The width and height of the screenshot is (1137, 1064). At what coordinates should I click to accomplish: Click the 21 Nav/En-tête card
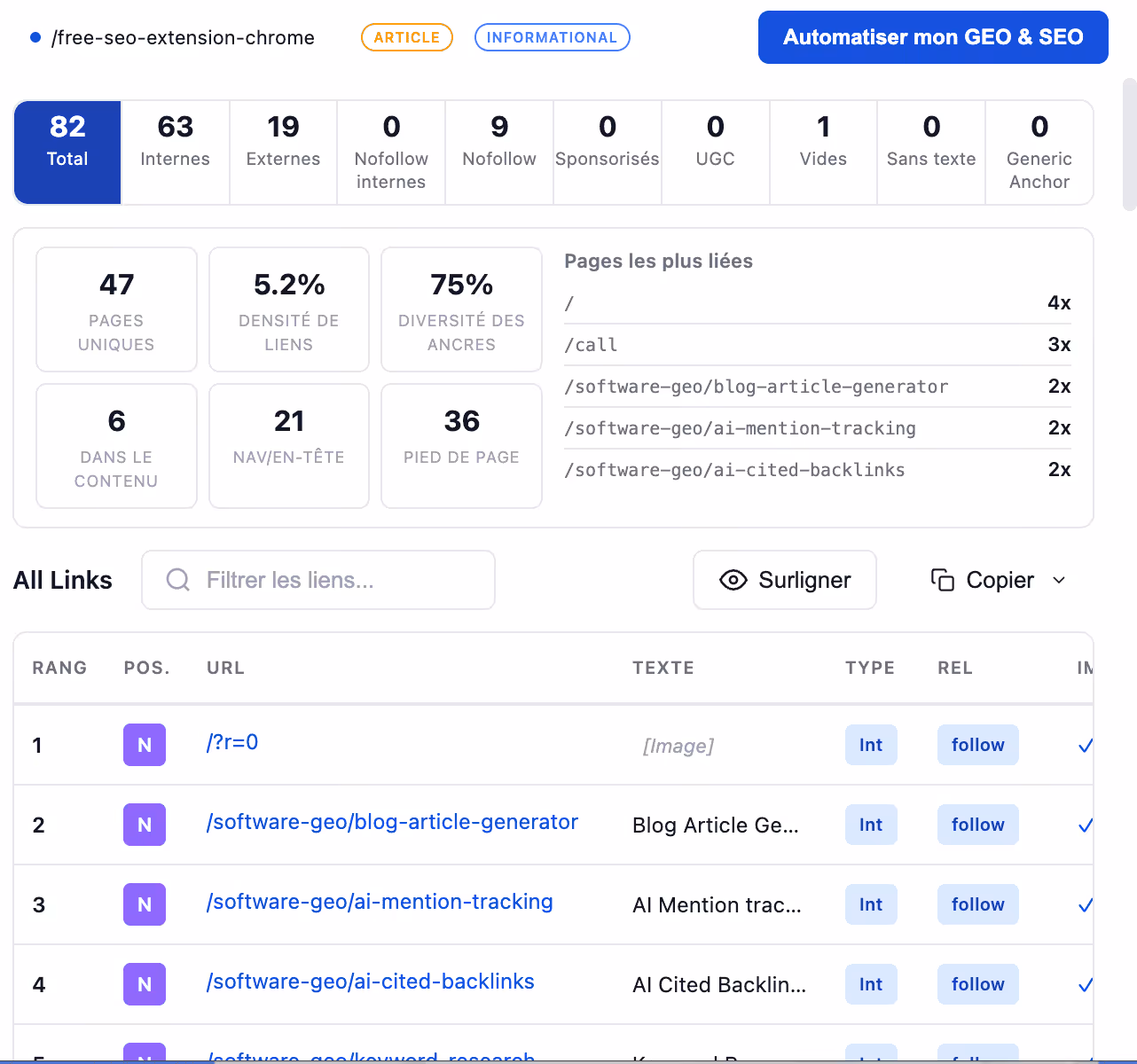tap(289, 446)
